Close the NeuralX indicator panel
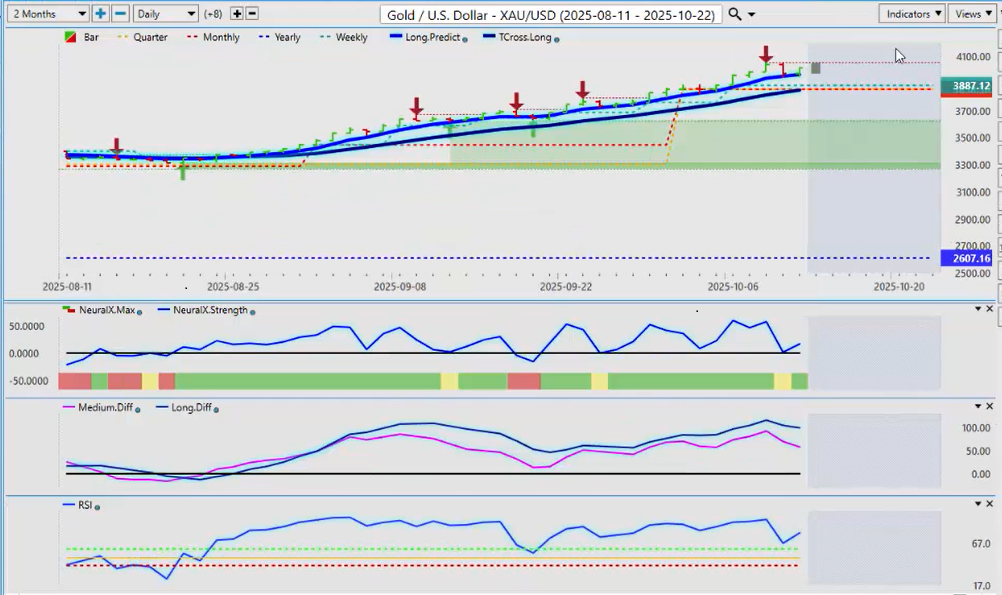Image resolution: width=1002 pixels, height=595 pixels. pyautogui.click(x=990, y=309)
